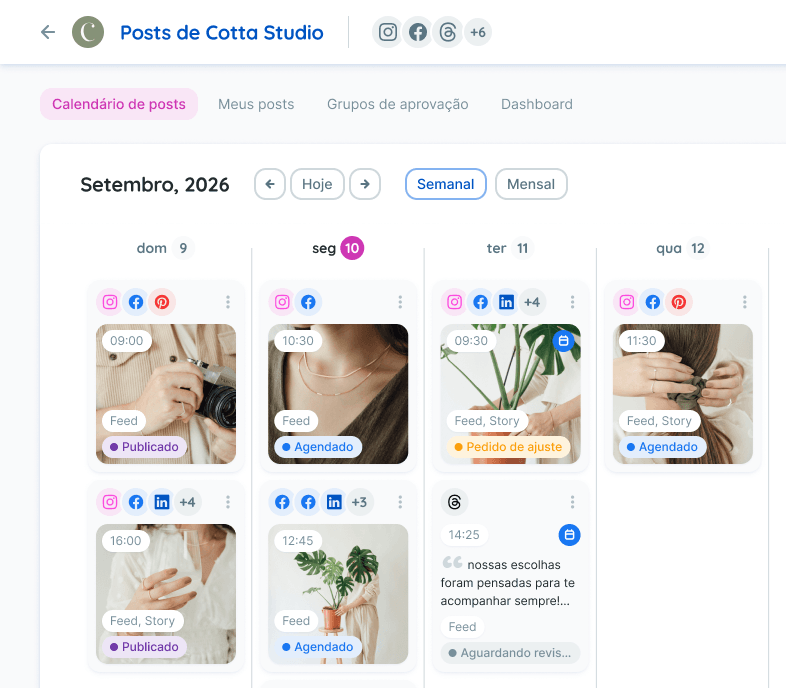Open the 09:00 camera photo post

166,394
